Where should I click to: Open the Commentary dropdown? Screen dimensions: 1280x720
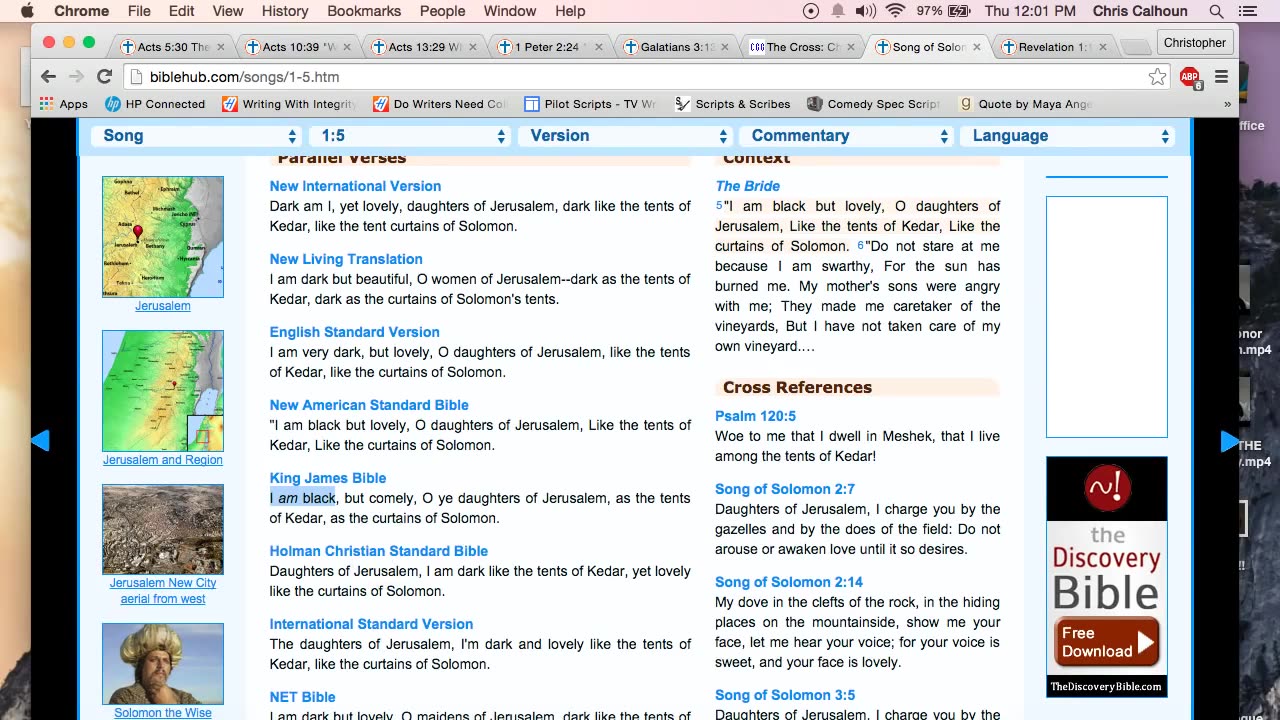click(846, 136)
